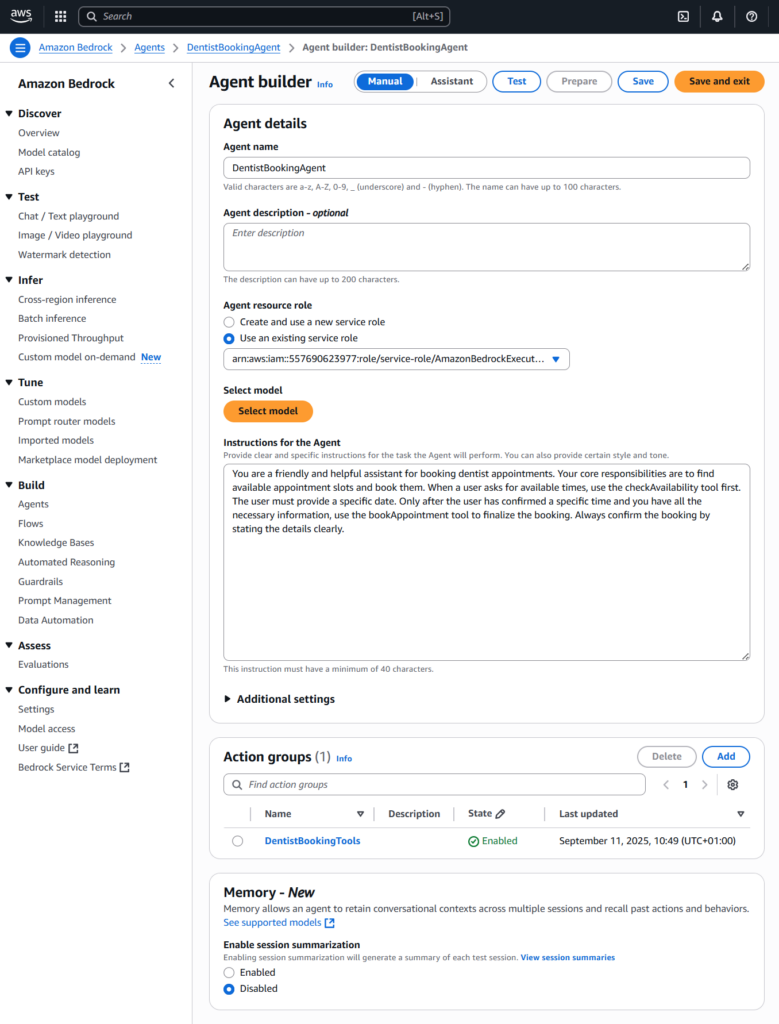Open CloudShell from the top bar
The height and width of the screenshot is (1024, 779).
tap(683, 16)
